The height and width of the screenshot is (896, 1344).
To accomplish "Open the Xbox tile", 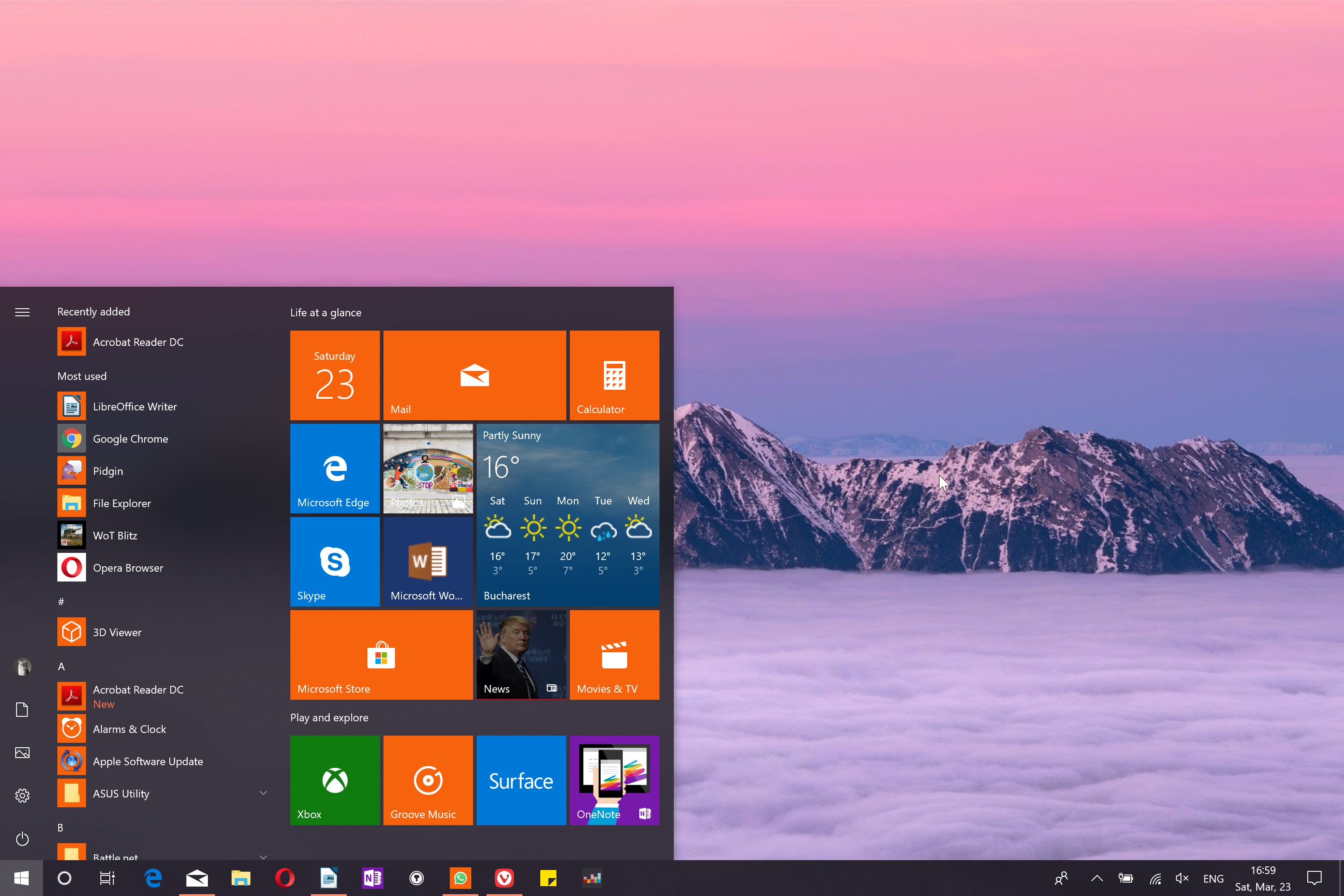I will (x=335, y=780).
